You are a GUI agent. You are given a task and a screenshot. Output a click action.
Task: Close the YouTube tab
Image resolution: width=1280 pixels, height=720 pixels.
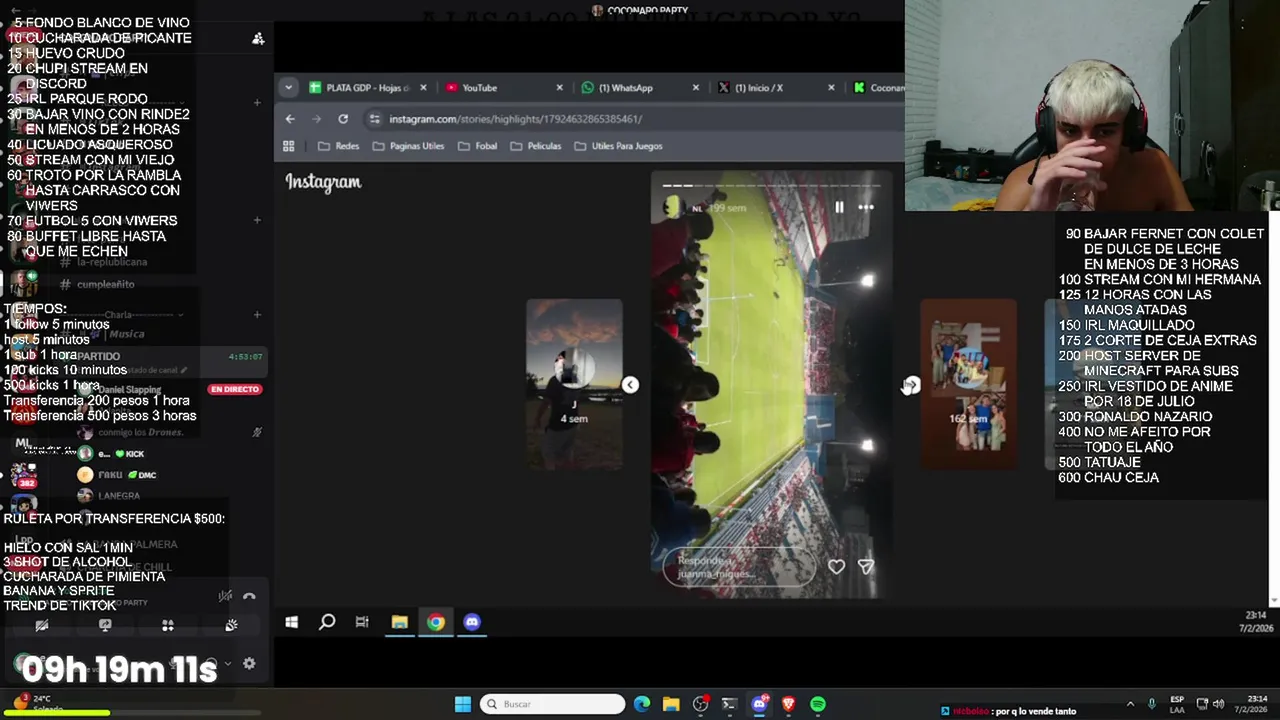[559, 88]
